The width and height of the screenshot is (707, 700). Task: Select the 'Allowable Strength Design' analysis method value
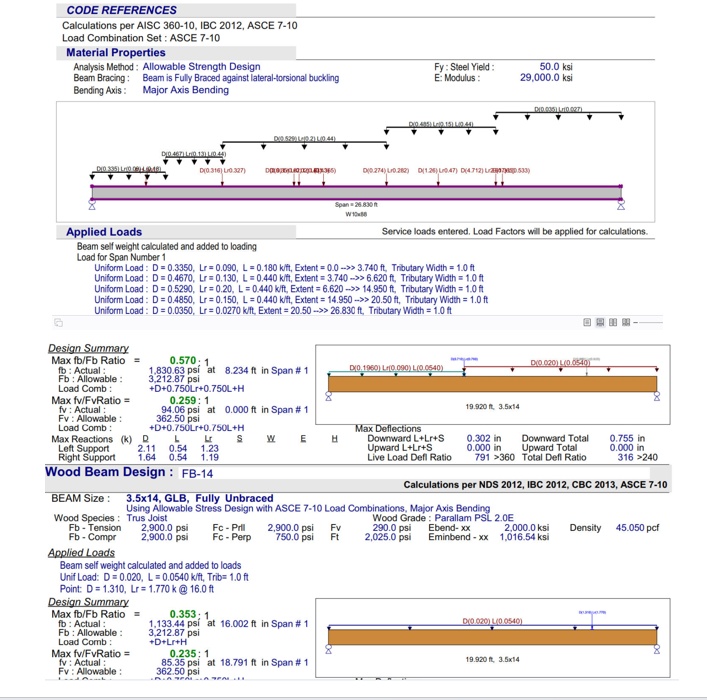202,66
